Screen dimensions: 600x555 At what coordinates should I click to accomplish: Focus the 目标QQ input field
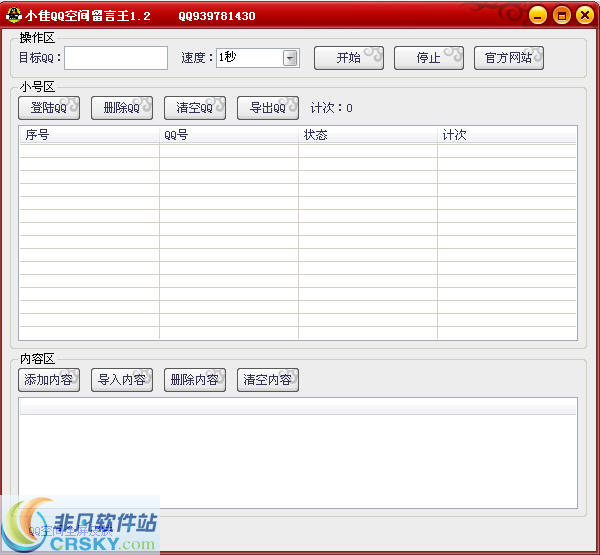pos(116,58)
